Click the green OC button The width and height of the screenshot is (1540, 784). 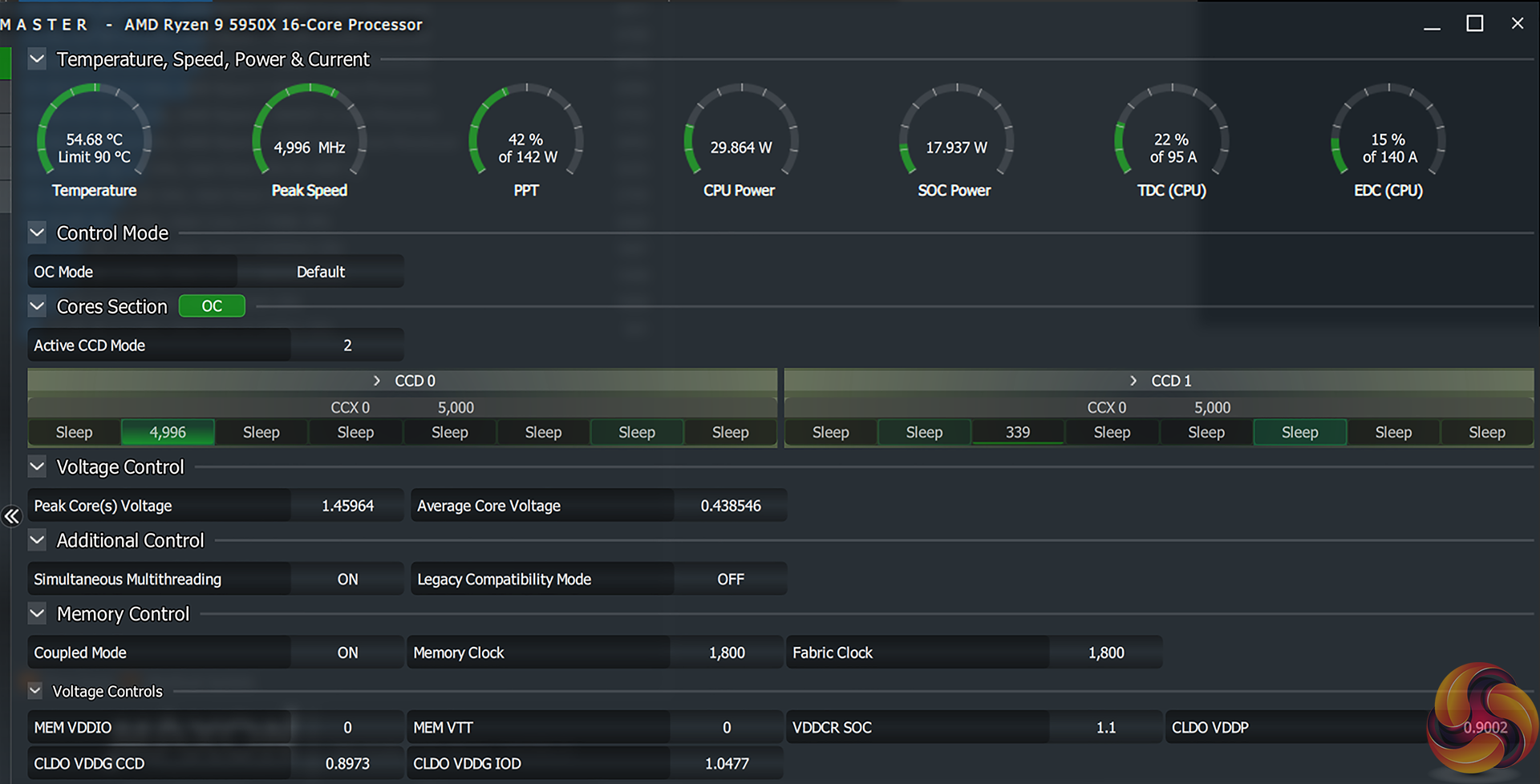(212, 306)
